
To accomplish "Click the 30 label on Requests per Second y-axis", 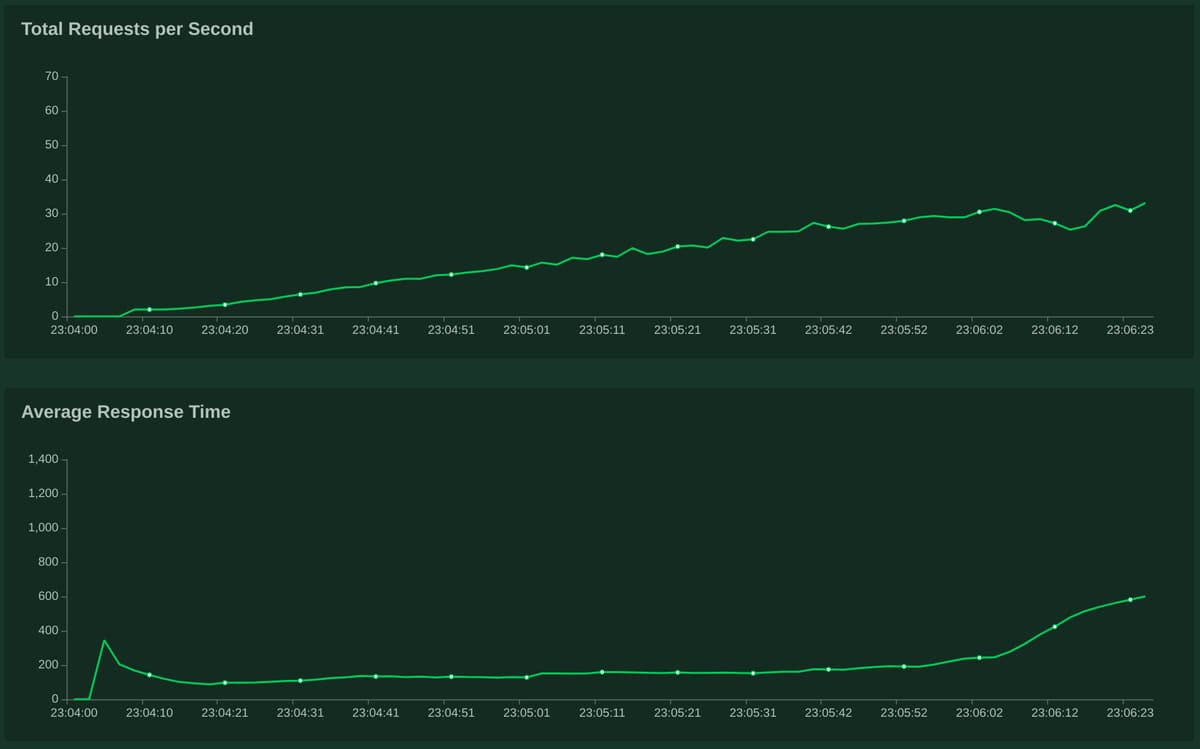I will 52,214.
